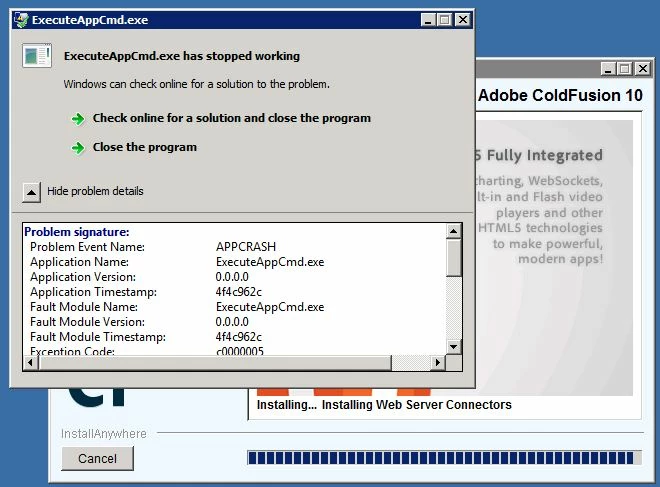
Task: Select the APPCRASH event name value
Action: point(246,247)
